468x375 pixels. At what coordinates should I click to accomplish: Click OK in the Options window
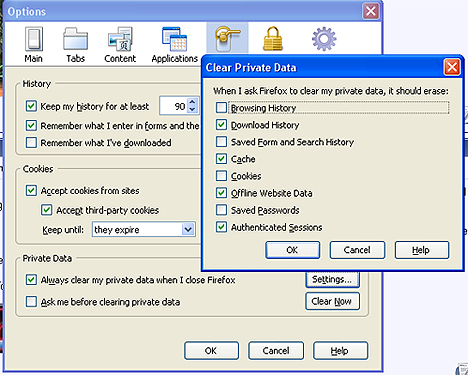(211, 351)
